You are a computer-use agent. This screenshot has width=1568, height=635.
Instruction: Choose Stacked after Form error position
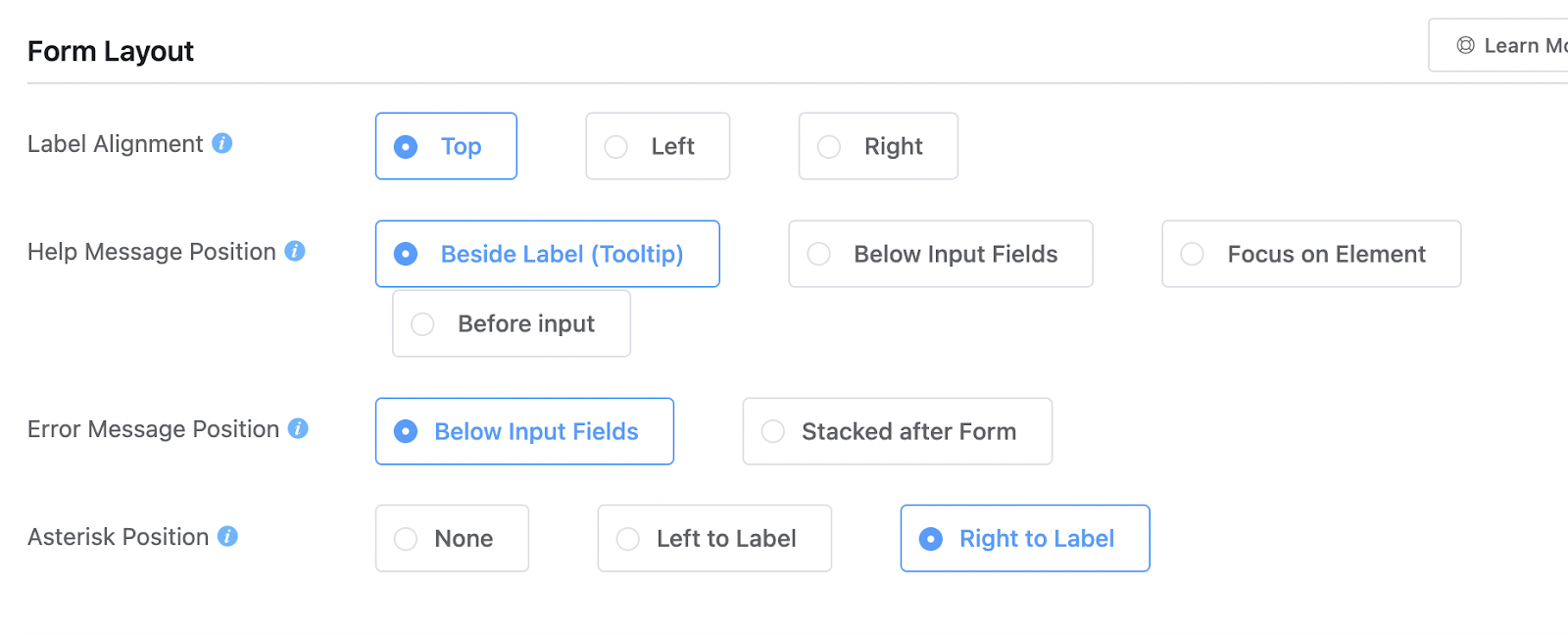tap(897, 431)
